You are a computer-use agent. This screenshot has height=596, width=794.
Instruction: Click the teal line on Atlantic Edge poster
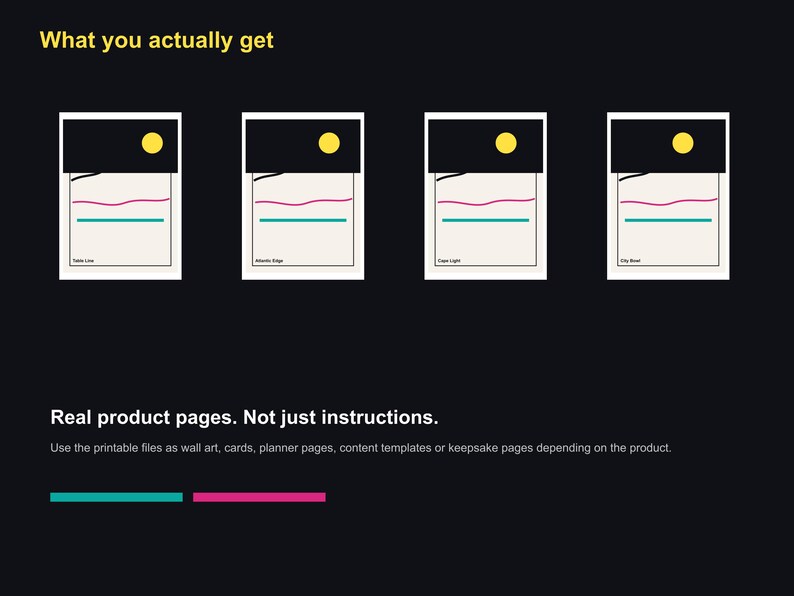pyautogui.click(x=303, y=220)
